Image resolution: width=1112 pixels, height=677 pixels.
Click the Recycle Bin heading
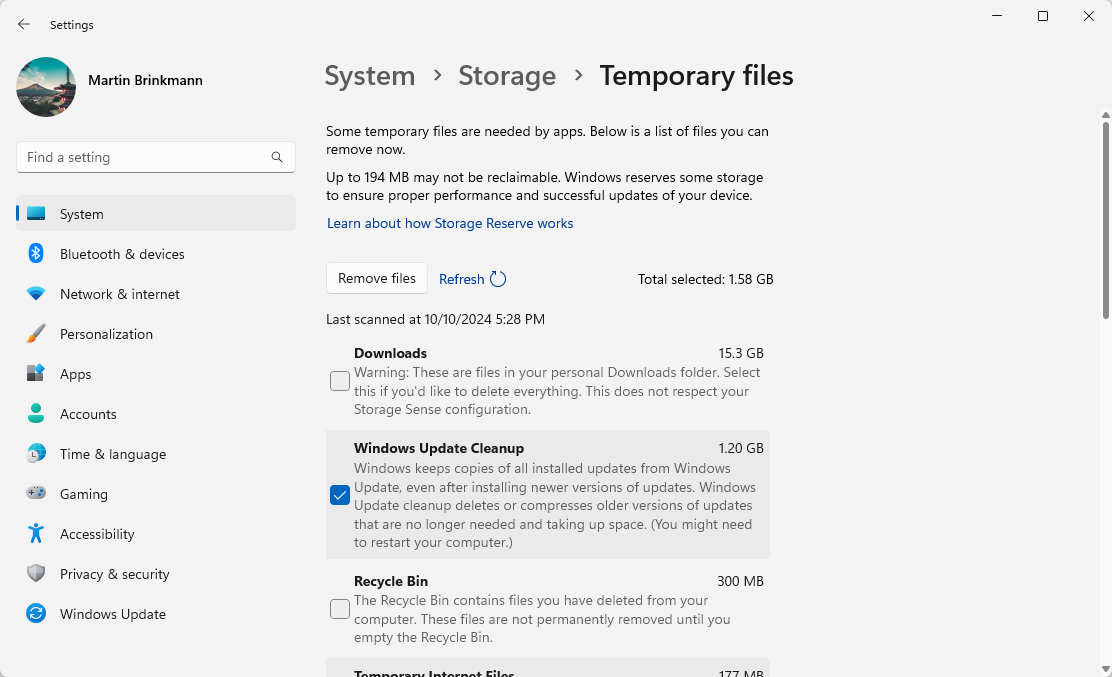(x=391, y=581)
